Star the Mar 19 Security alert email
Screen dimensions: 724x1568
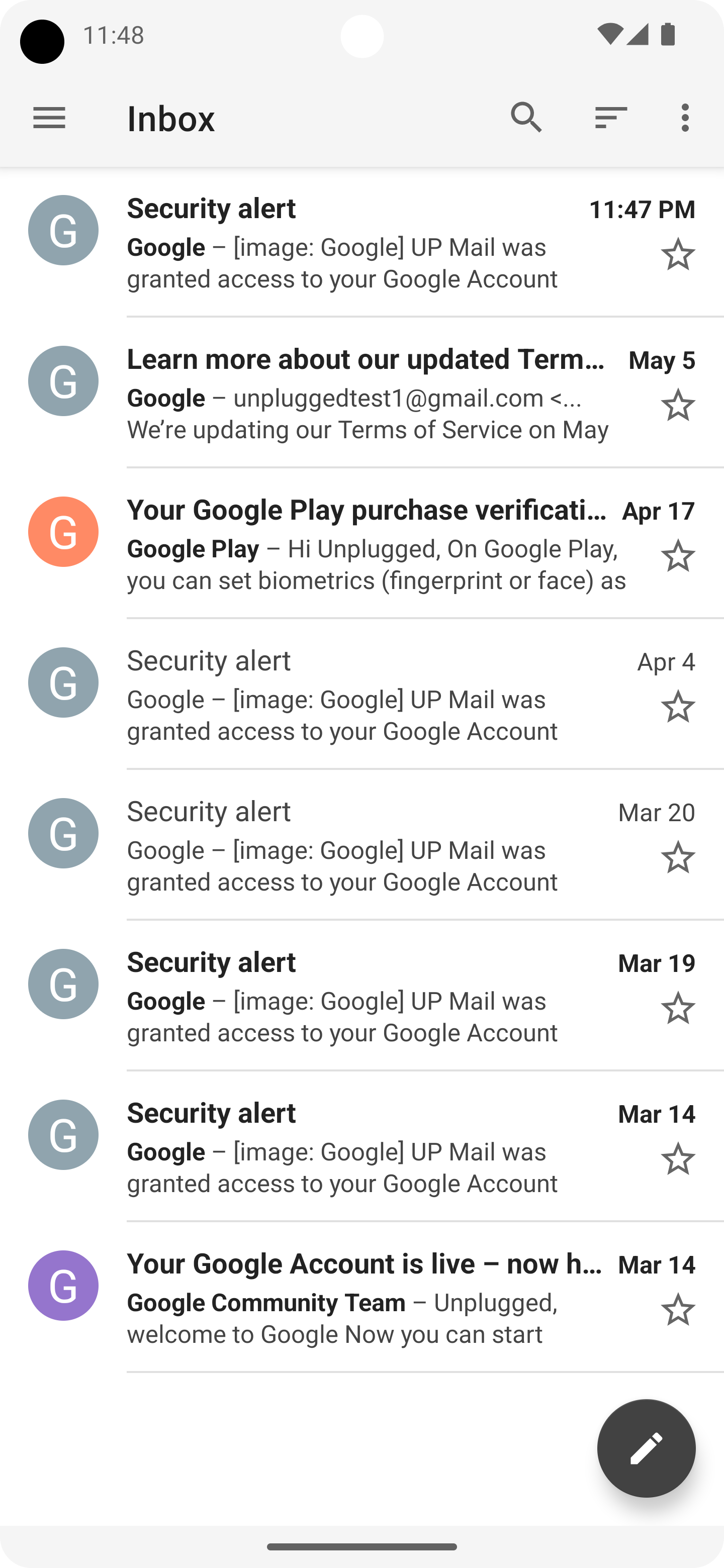(x=678, y=1009)
